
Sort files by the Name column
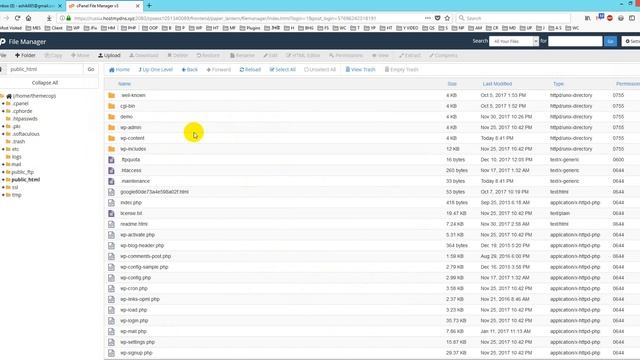pos(124,84)
